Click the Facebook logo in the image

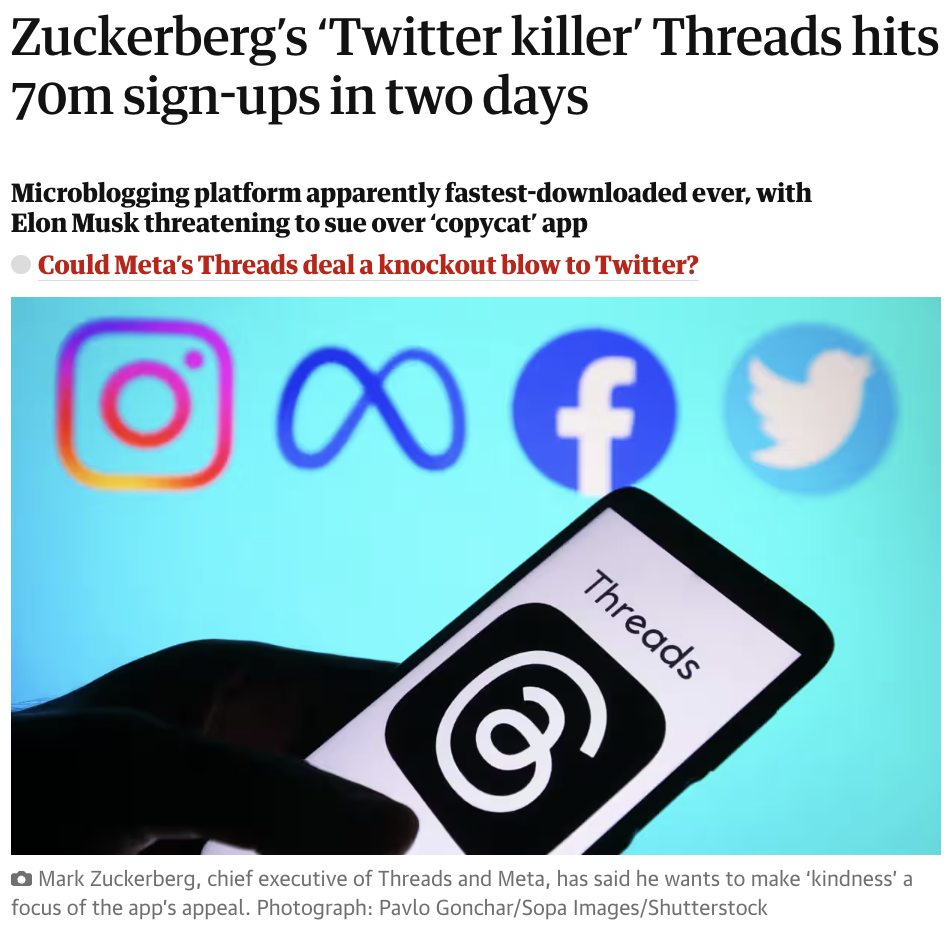click(594, 409)
